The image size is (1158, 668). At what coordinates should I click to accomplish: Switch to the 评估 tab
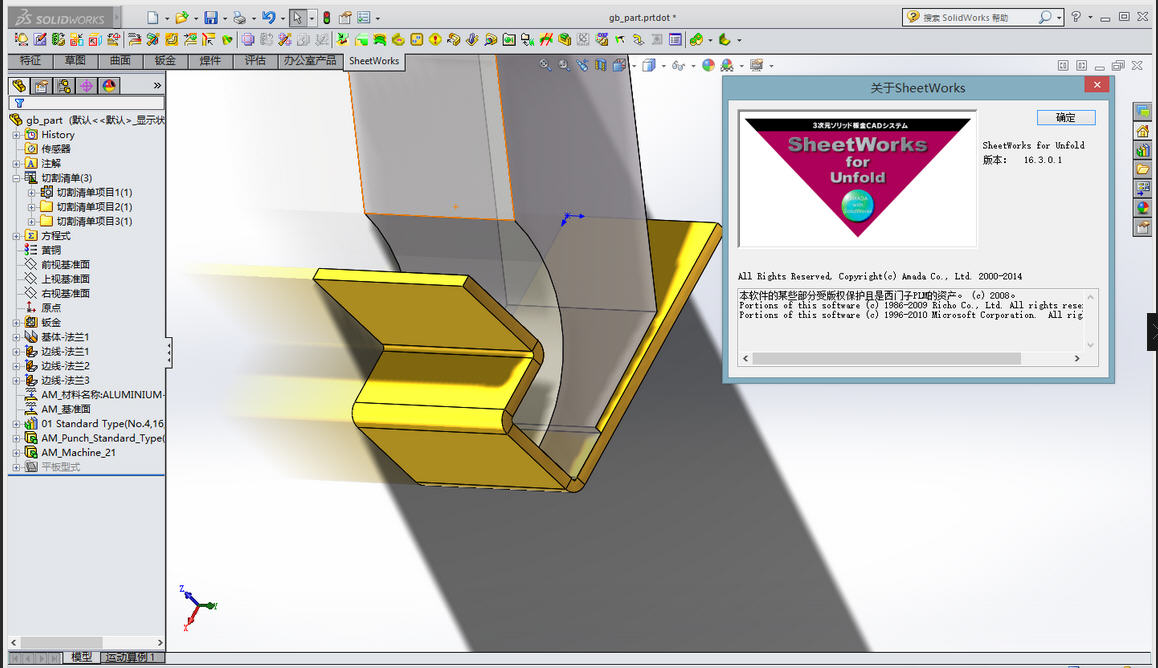(256, 61)
